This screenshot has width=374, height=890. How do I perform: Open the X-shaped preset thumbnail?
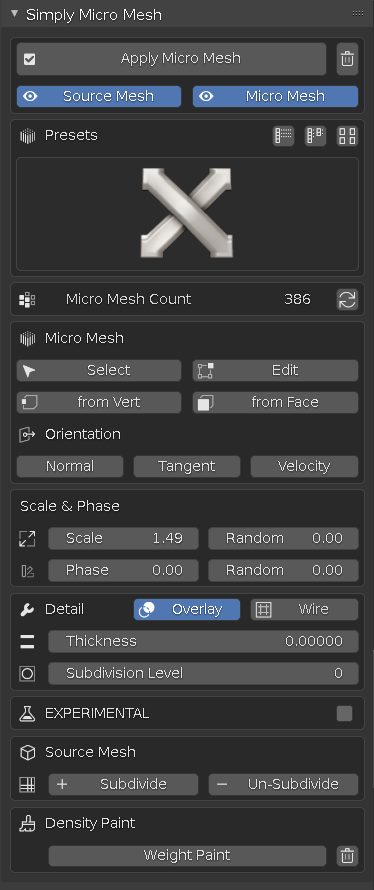click(187, 213)
